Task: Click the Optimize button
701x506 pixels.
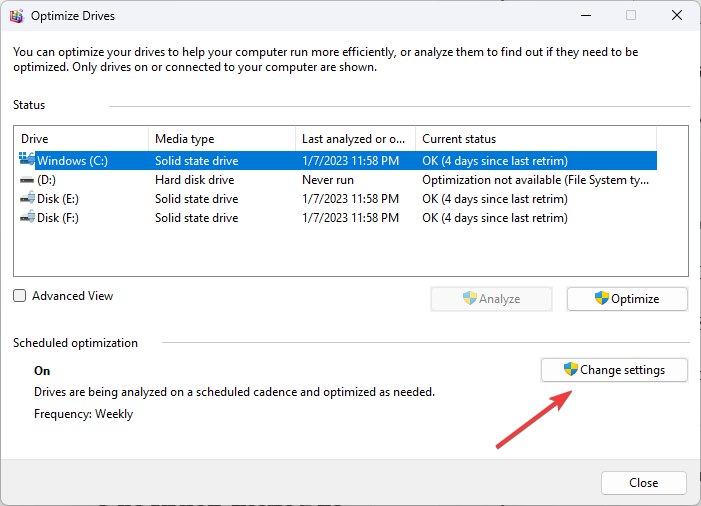Action: [x=627, y=299]
